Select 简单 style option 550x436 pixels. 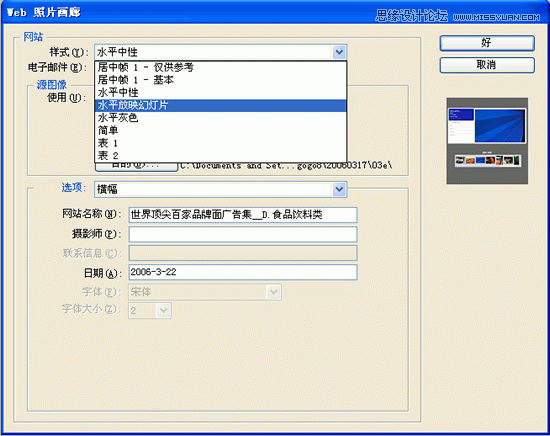click(220, 130)
